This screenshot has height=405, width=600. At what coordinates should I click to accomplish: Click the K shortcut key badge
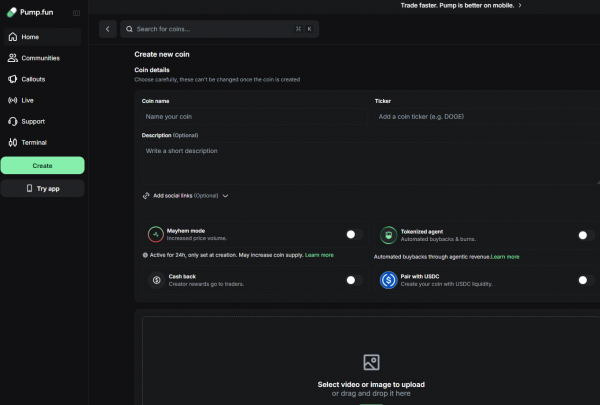pyautogui.click(x=310, y=29)
